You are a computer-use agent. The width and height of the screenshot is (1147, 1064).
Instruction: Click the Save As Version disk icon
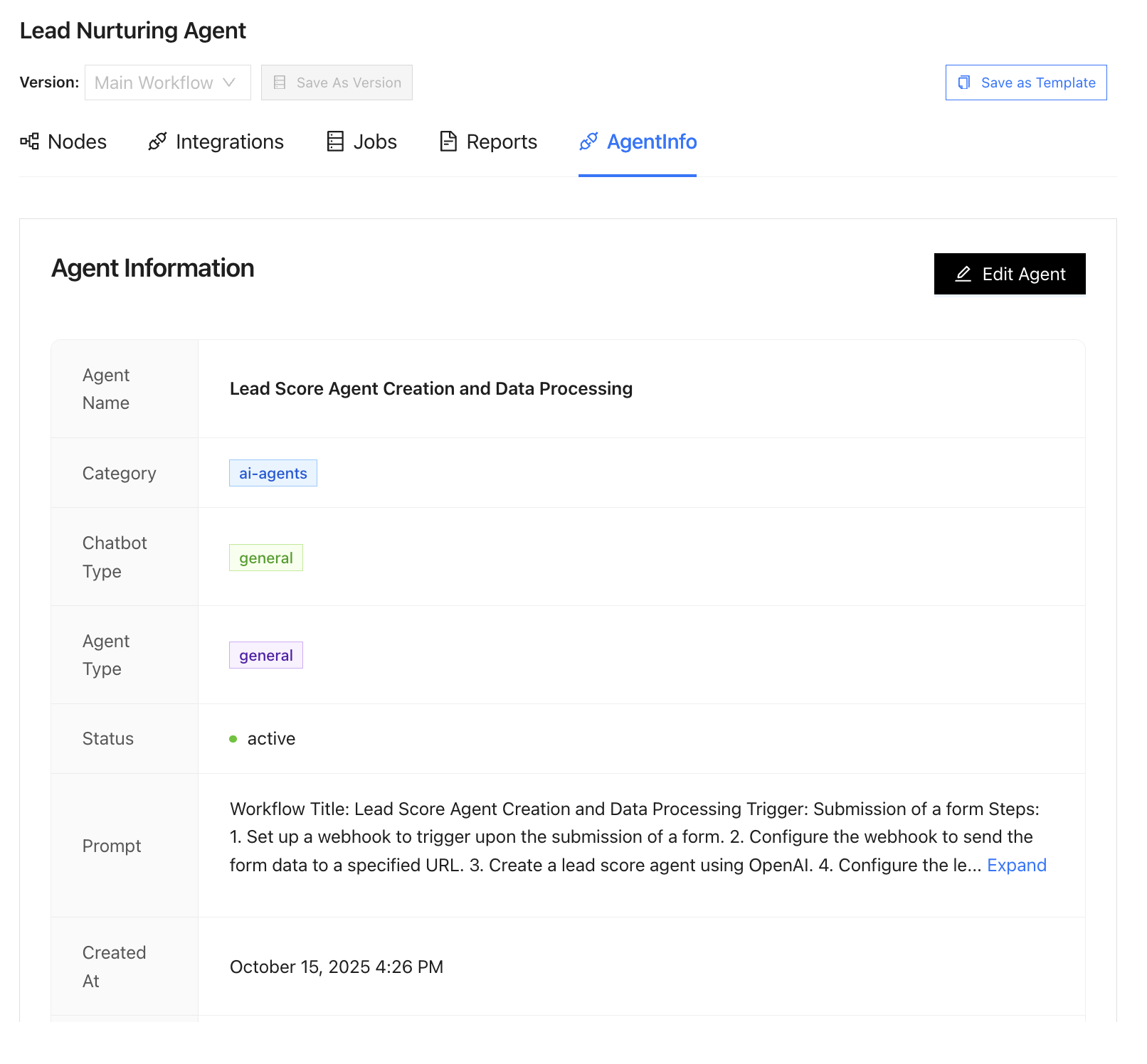280,83
